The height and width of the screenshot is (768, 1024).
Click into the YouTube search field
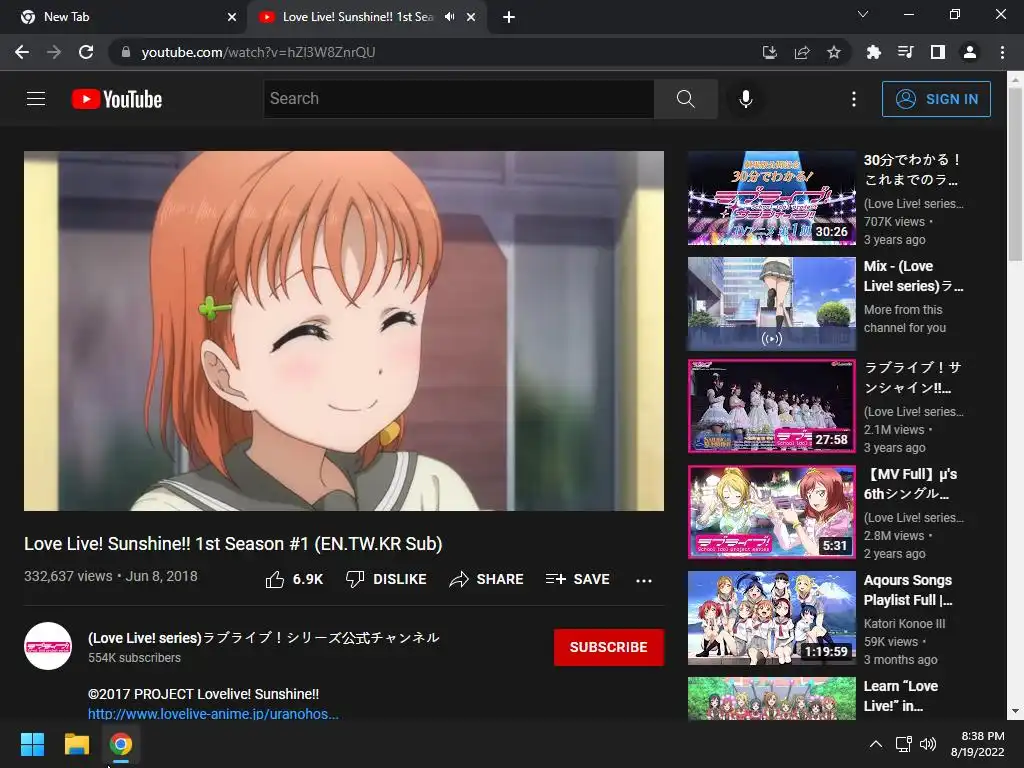point(458,99)
